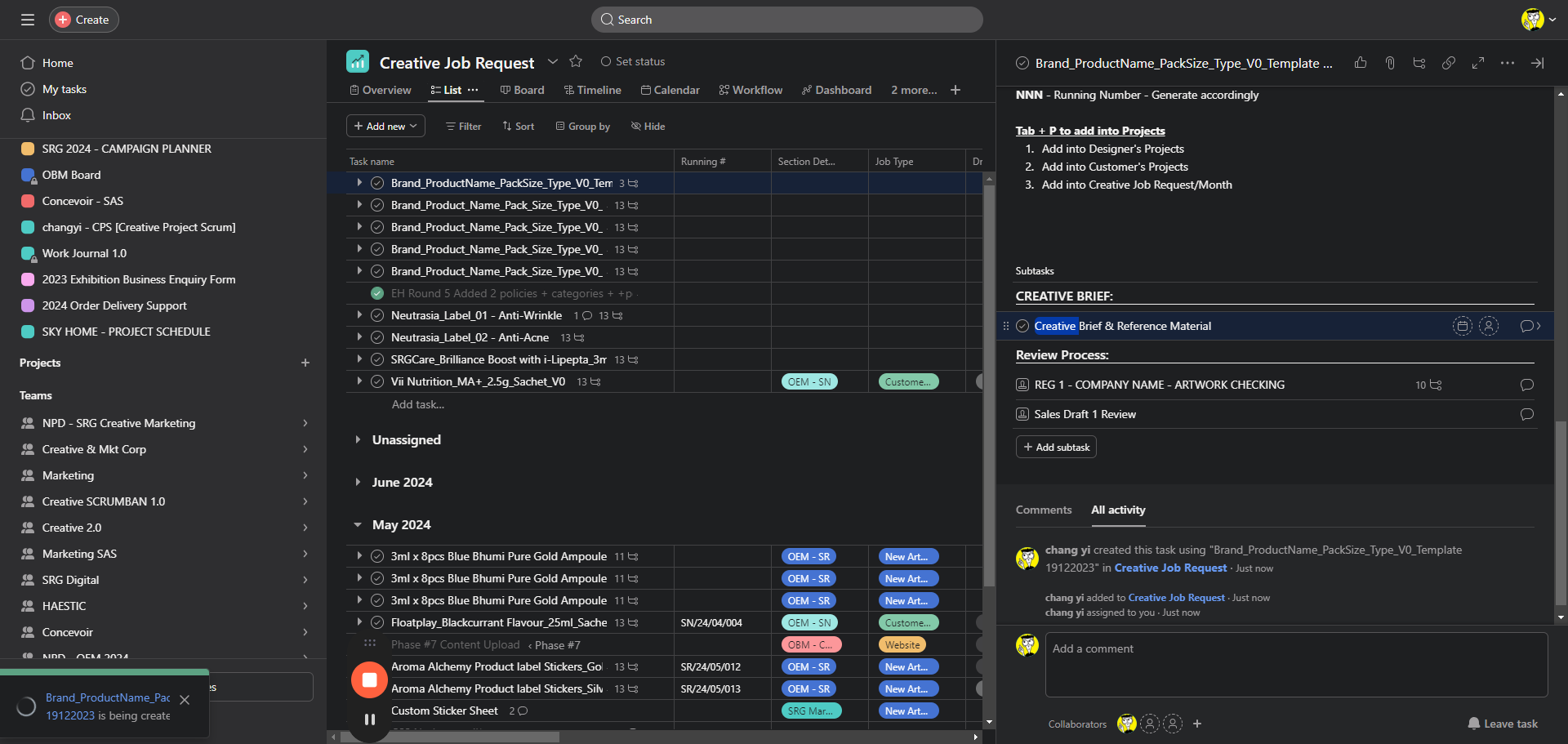Add a new project with plus icon
1568x744 pixels.
pos(305,363)
